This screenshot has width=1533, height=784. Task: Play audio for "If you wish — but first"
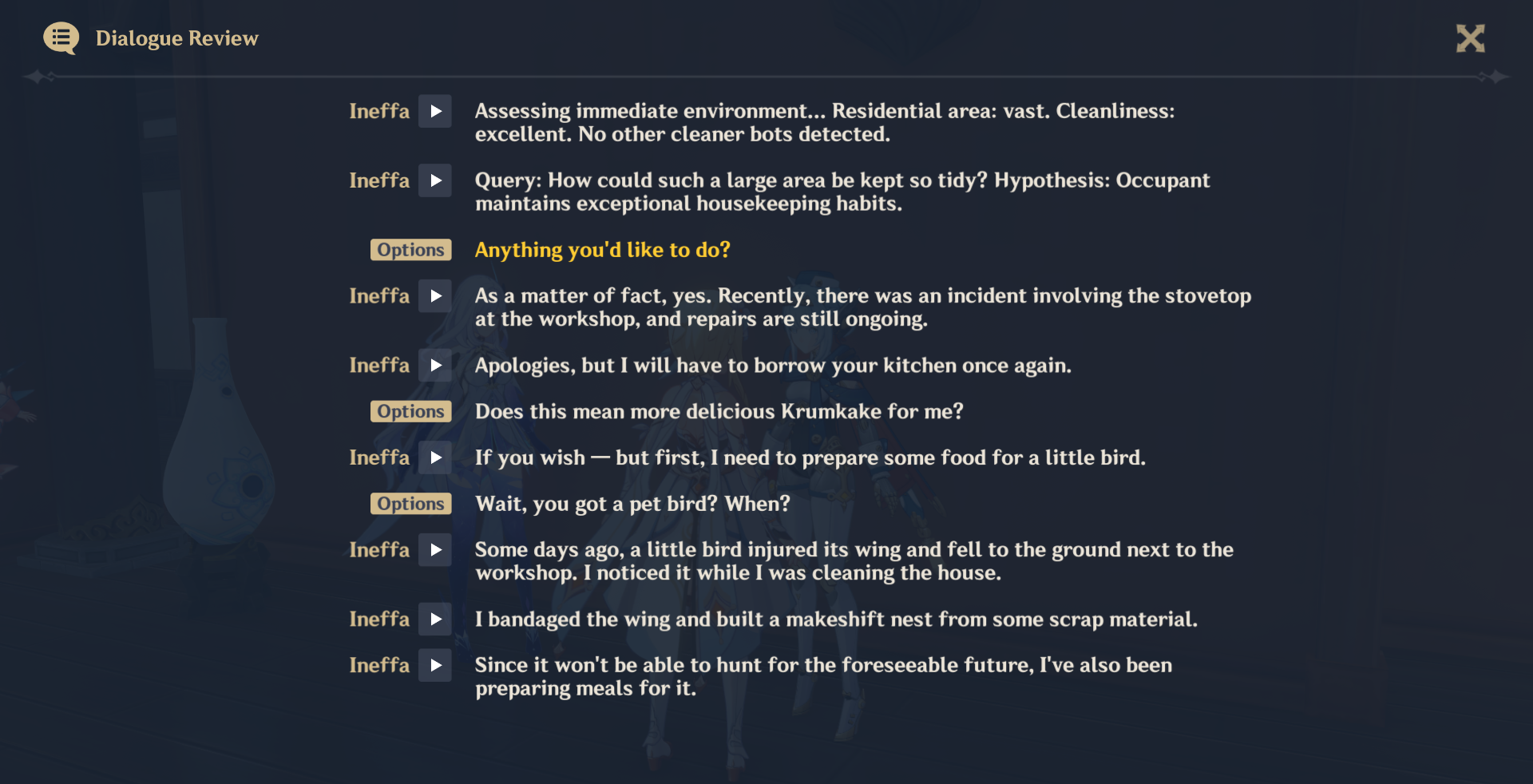tap(435, 457)
